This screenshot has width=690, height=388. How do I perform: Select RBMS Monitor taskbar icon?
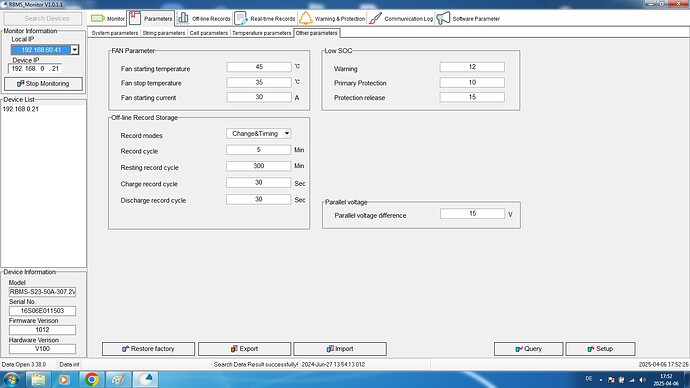coord(145,379)
